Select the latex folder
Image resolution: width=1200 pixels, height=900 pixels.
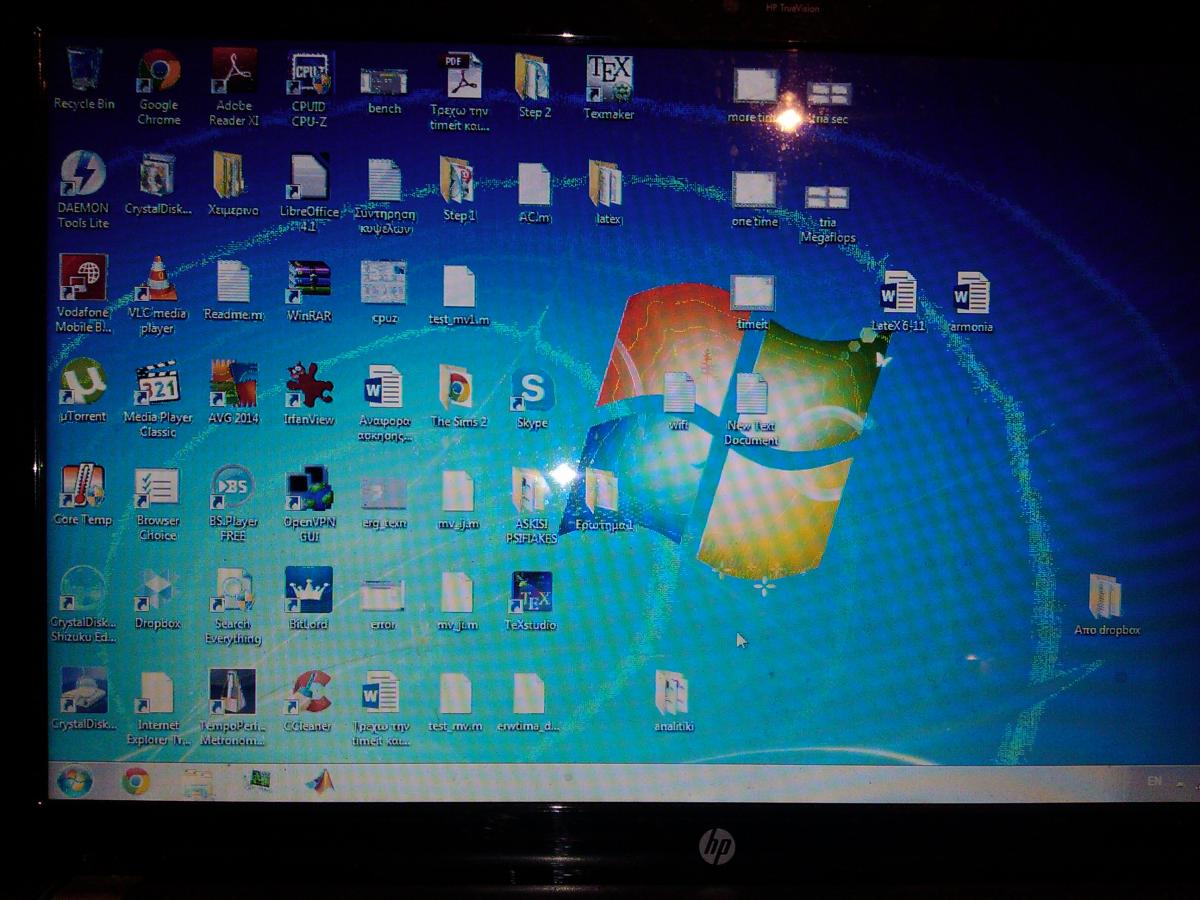(x=605, y=184)
